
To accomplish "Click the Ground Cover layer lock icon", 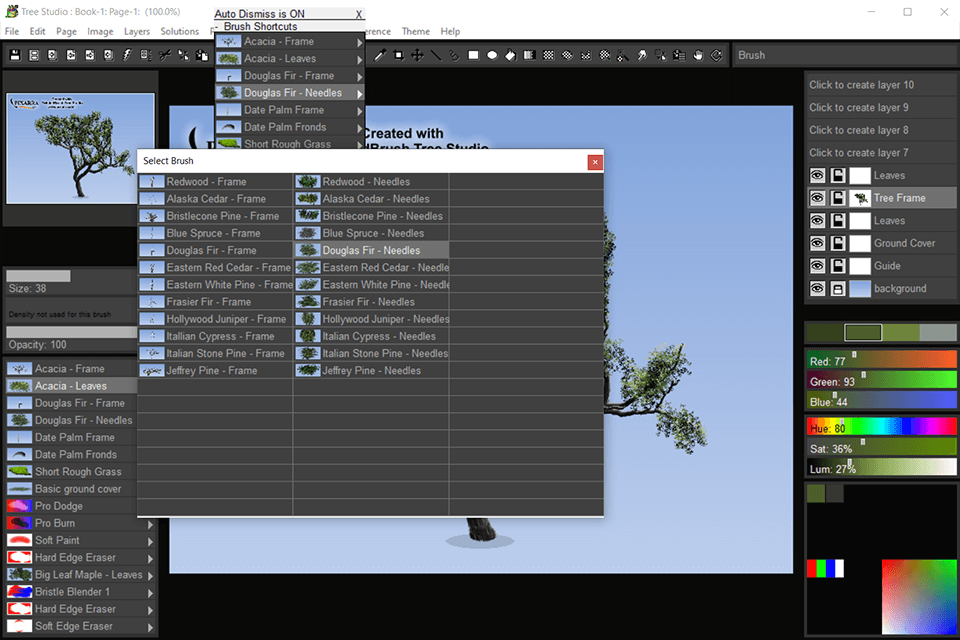I will coord(838,243).
